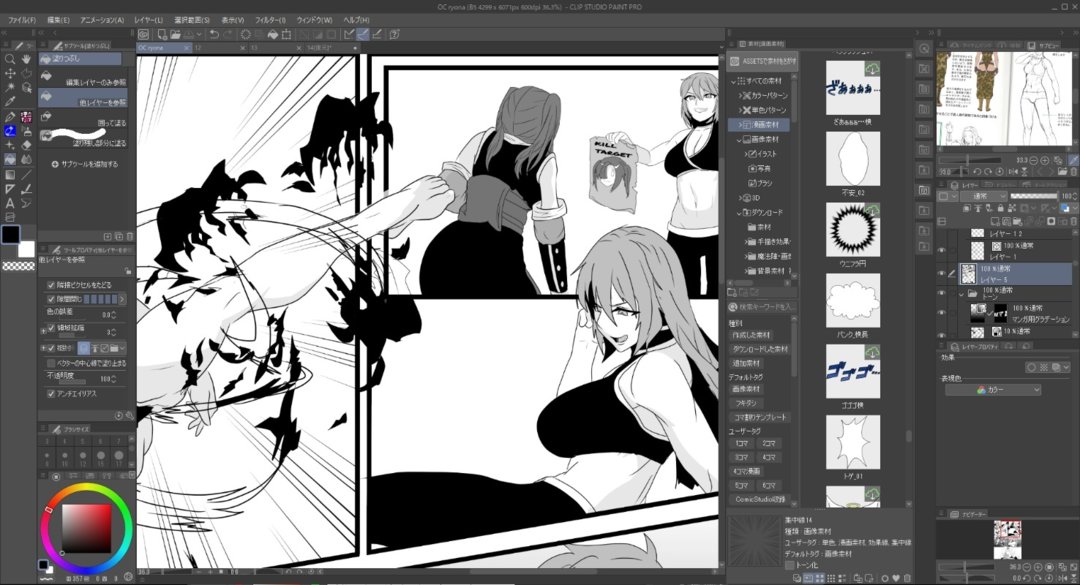
Task: Click the transparent color swatch
Action: pos(19,266)
